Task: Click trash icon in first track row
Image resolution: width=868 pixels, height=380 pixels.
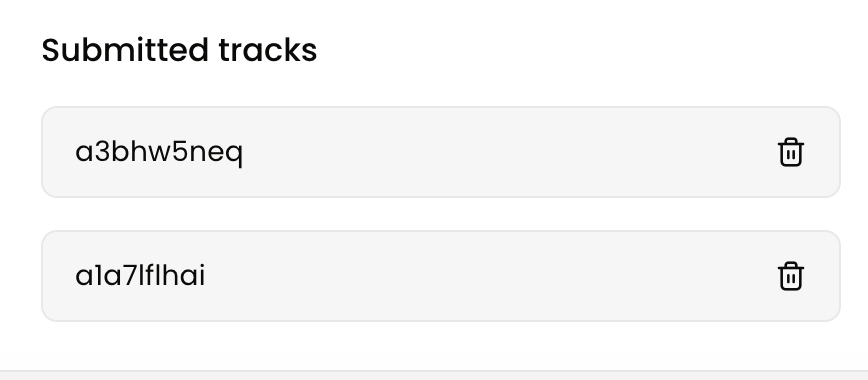Action: point(790,152)
